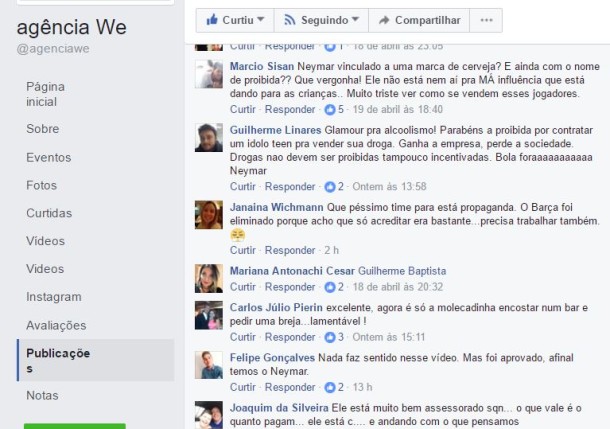Image resolution: width=610 pixels, height=429 pixels.
Task: Click Janaina Wichmann's profile picture thumbnail
Action: coord(209,215)
